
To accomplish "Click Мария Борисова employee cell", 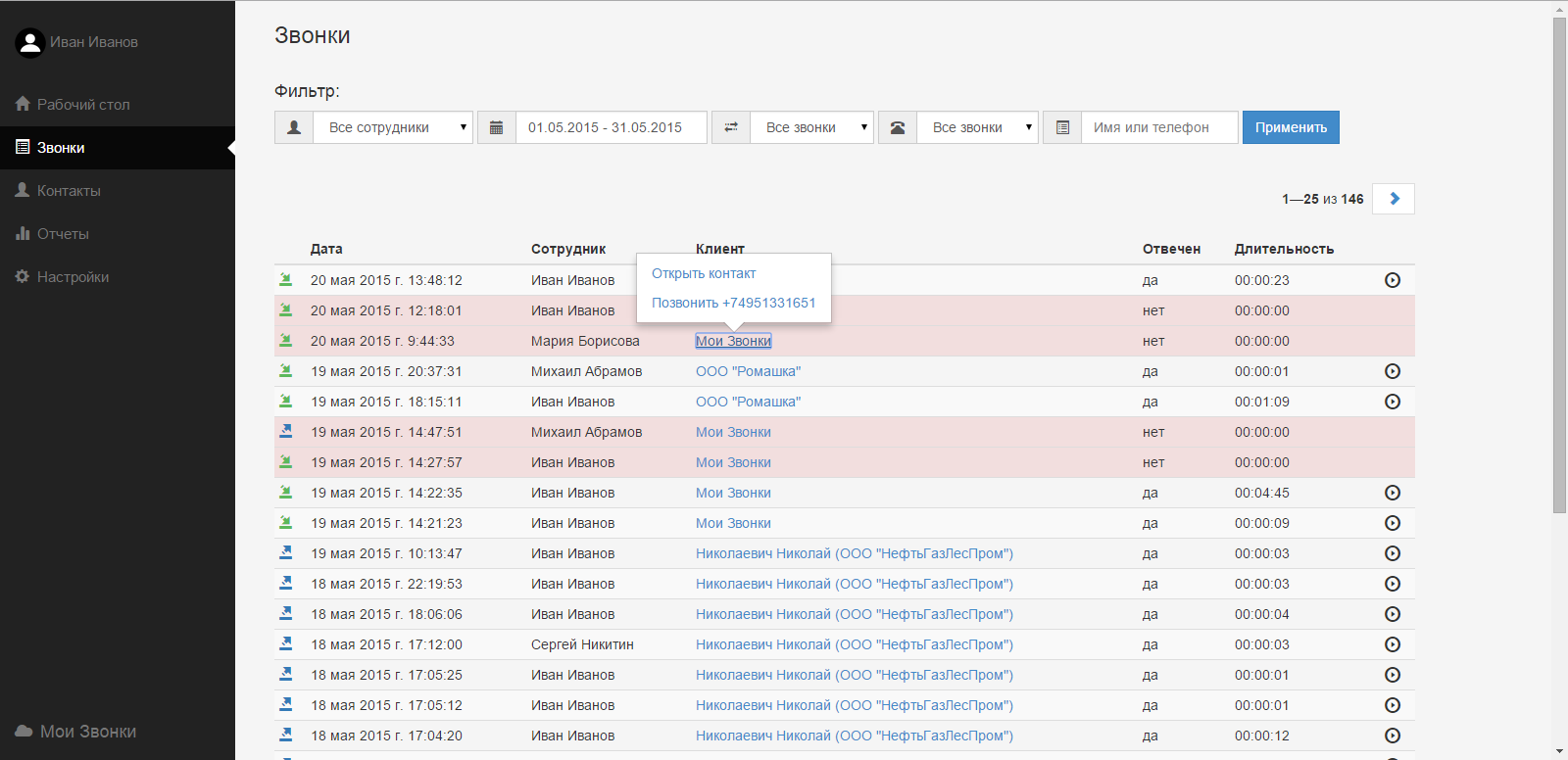I will click(585, 341).
